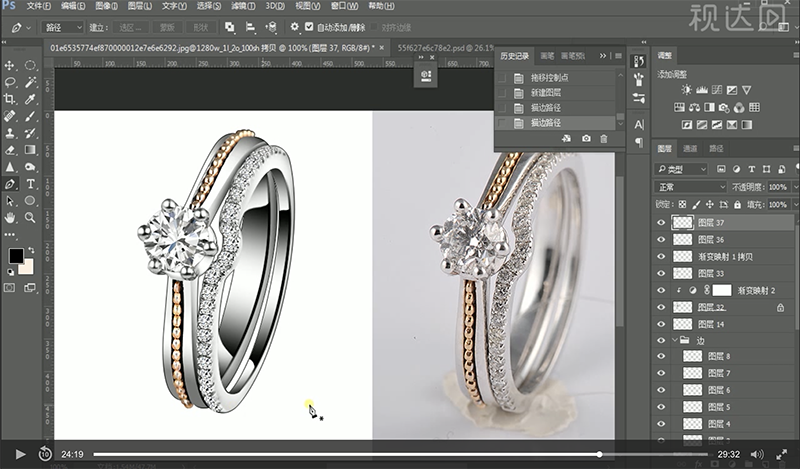Add a Color Balance adjustment
The image size is (800, 469).
tap(694, 107)
